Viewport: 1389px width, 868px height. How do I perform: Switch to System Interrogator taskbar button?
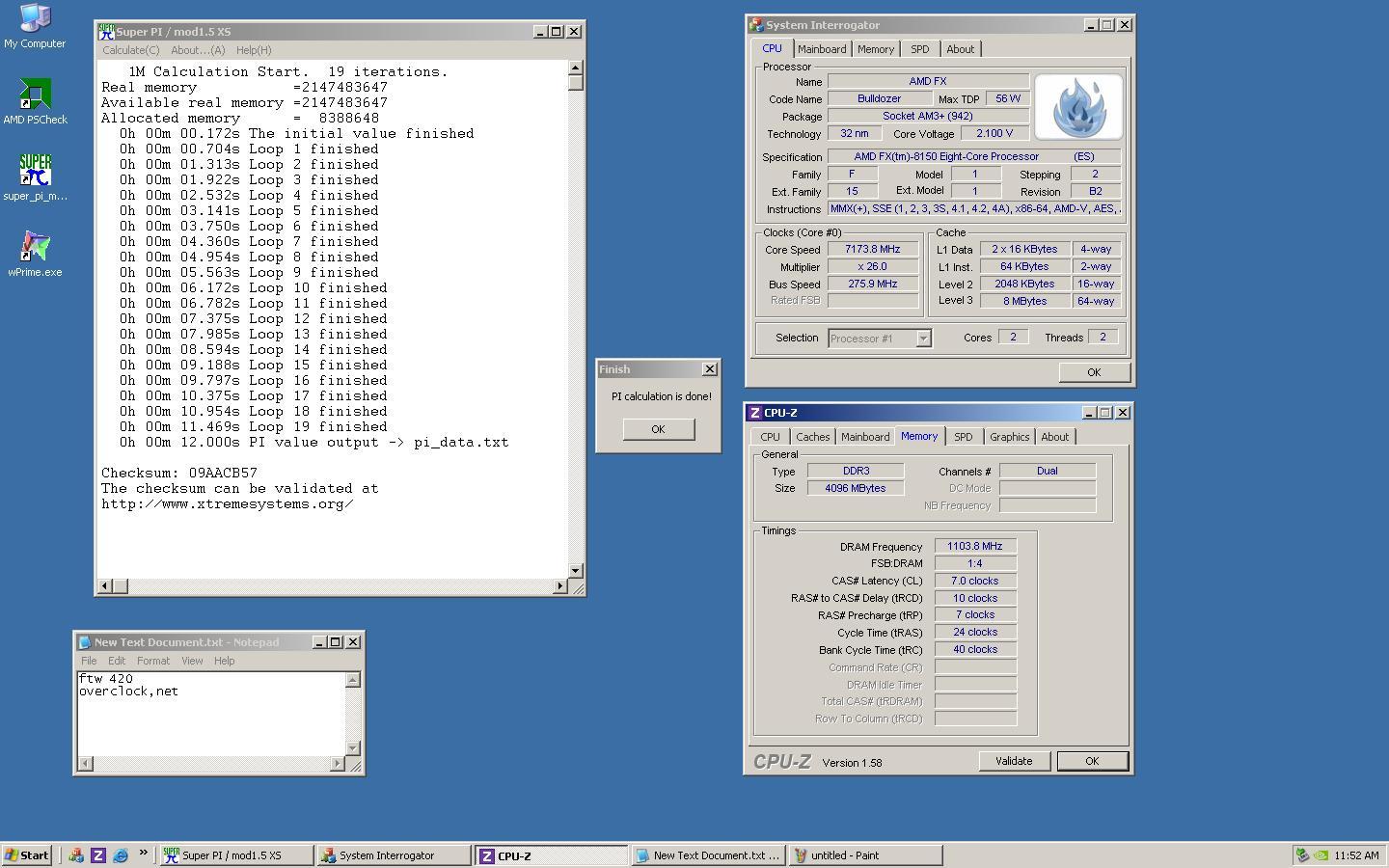tap(394, 855)
